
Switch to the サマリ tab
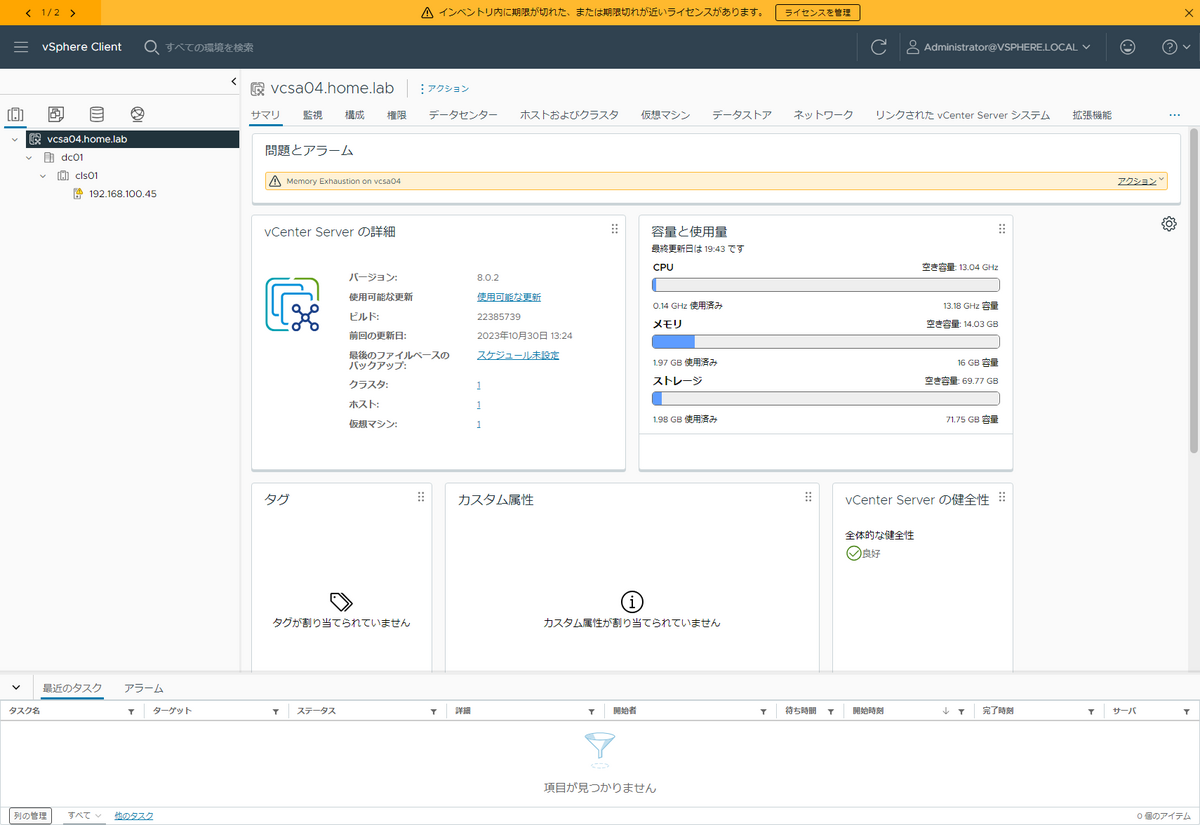coord(266,115)
